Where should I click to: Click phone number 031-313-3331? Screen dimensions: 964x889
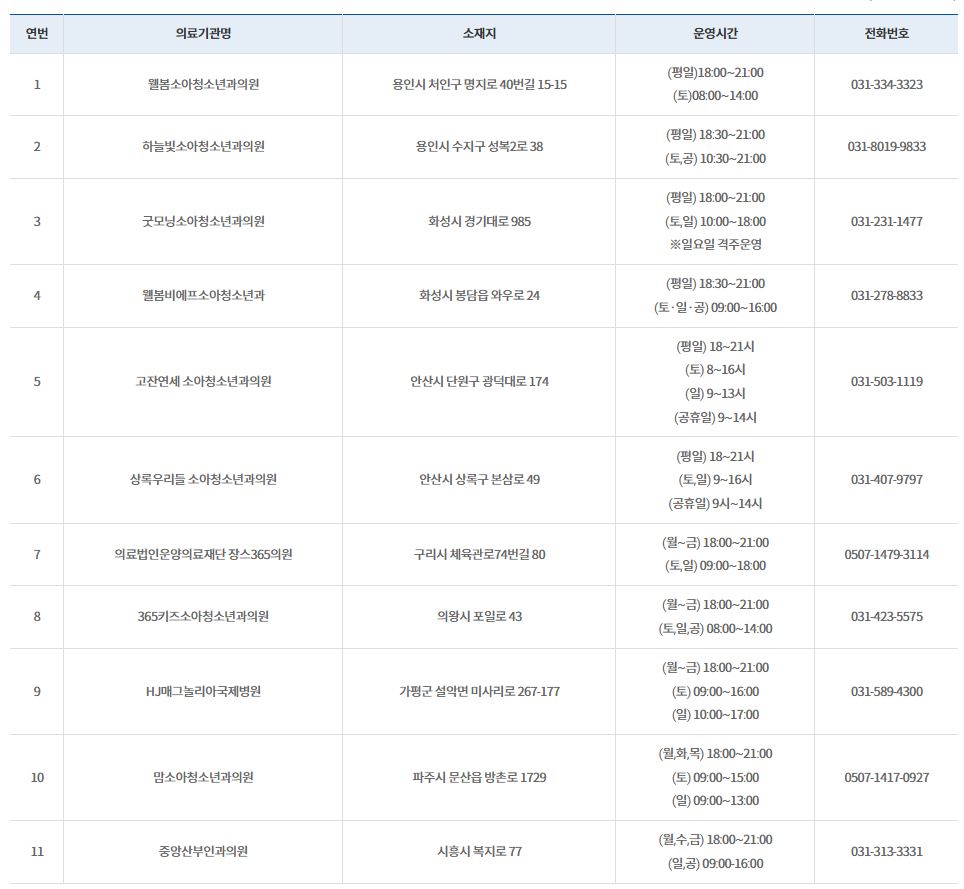point(887,851)
